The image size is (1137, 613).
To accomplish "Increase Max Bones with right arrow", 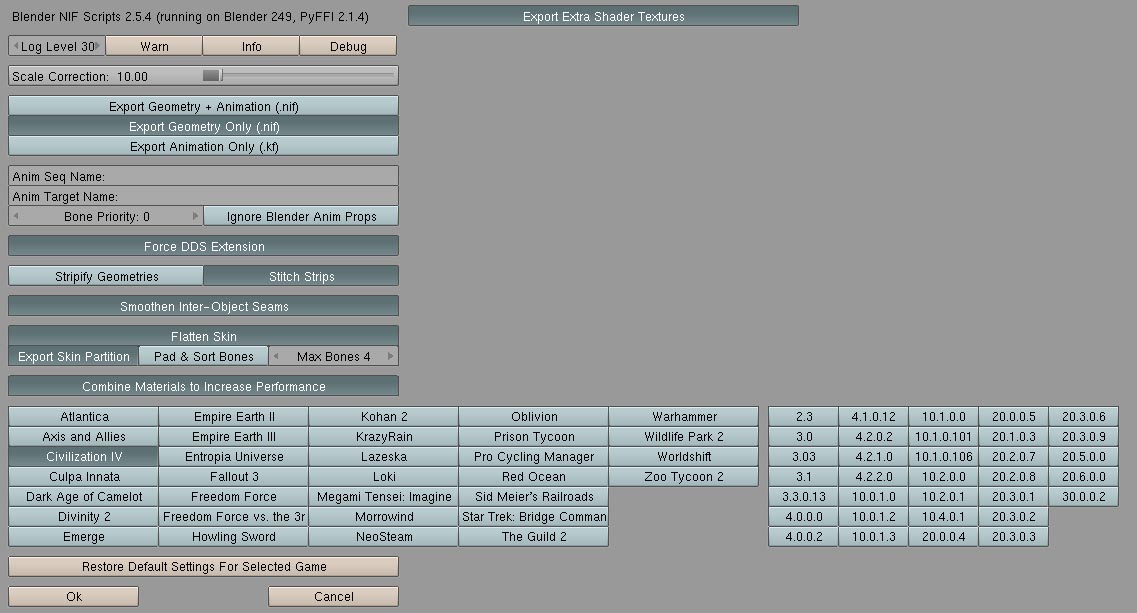I will pyautogui.click(x=391, y=355).
